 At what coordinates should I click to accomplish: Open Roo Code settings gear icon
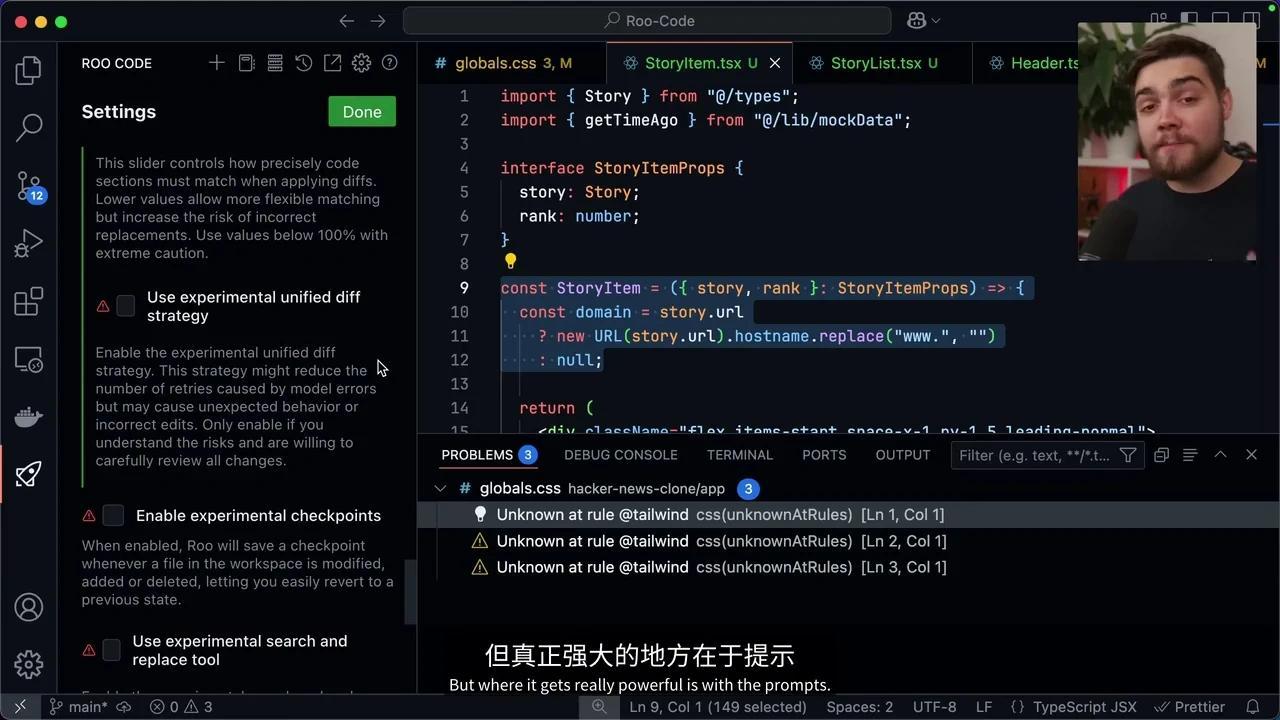(361, 63)
